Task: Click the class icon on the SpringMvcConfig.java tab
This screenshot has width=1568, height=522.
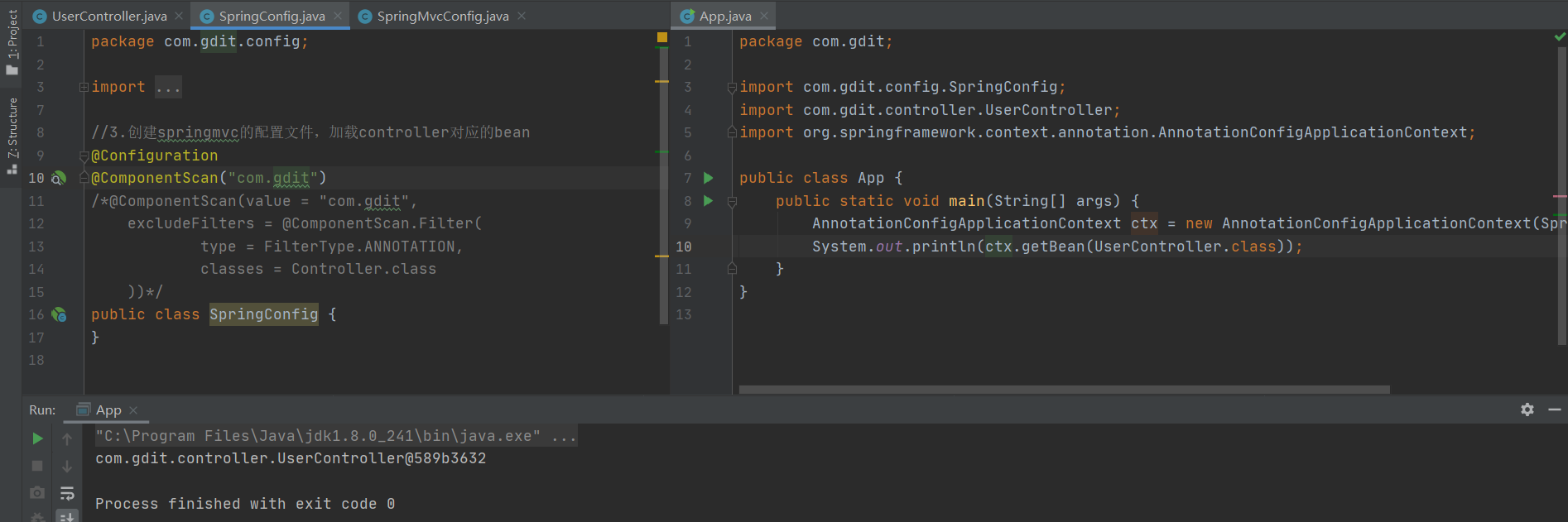Action: [x=364, y=16]
